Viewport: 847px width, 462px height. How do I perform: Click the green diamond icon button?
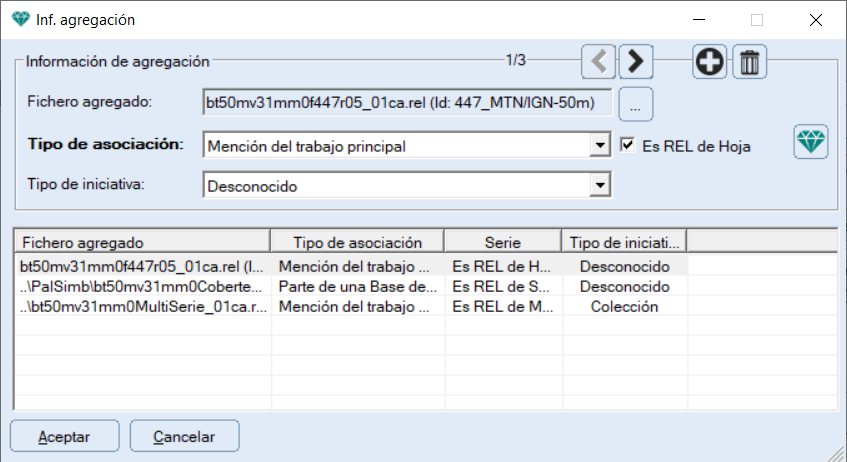[x=811, y=142]
